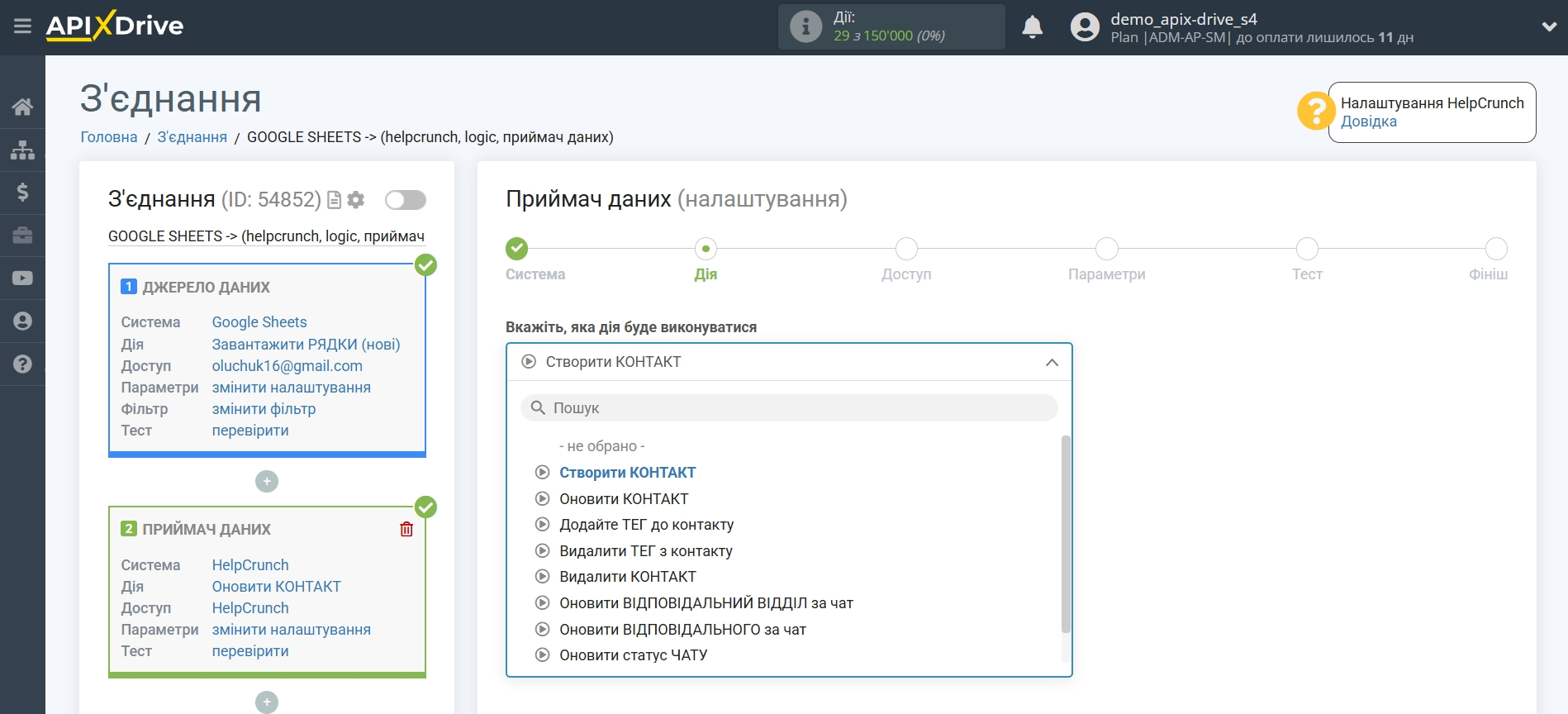1568x714 pixels.
Task: Open the 'Головна' breadcrumb link
Action: click(109, 137)
